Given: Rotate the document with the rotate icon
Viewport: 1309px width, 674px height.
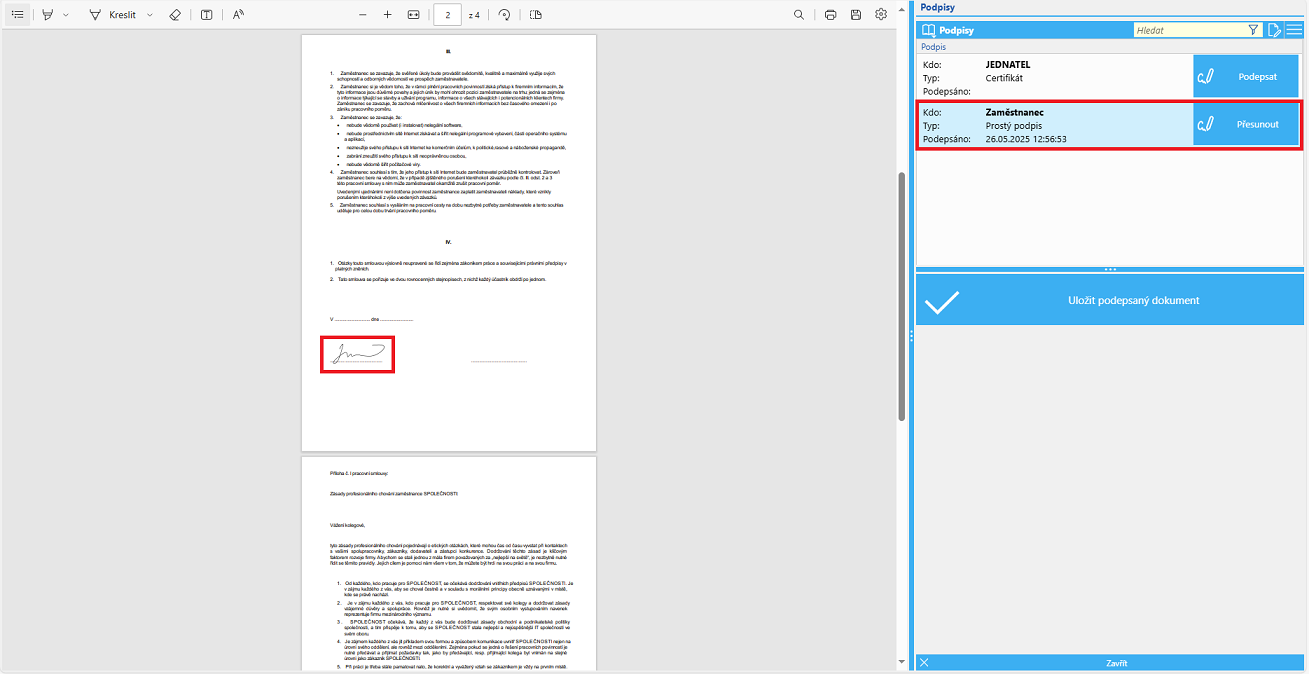Looking at the screenshot, I should 504,15.
